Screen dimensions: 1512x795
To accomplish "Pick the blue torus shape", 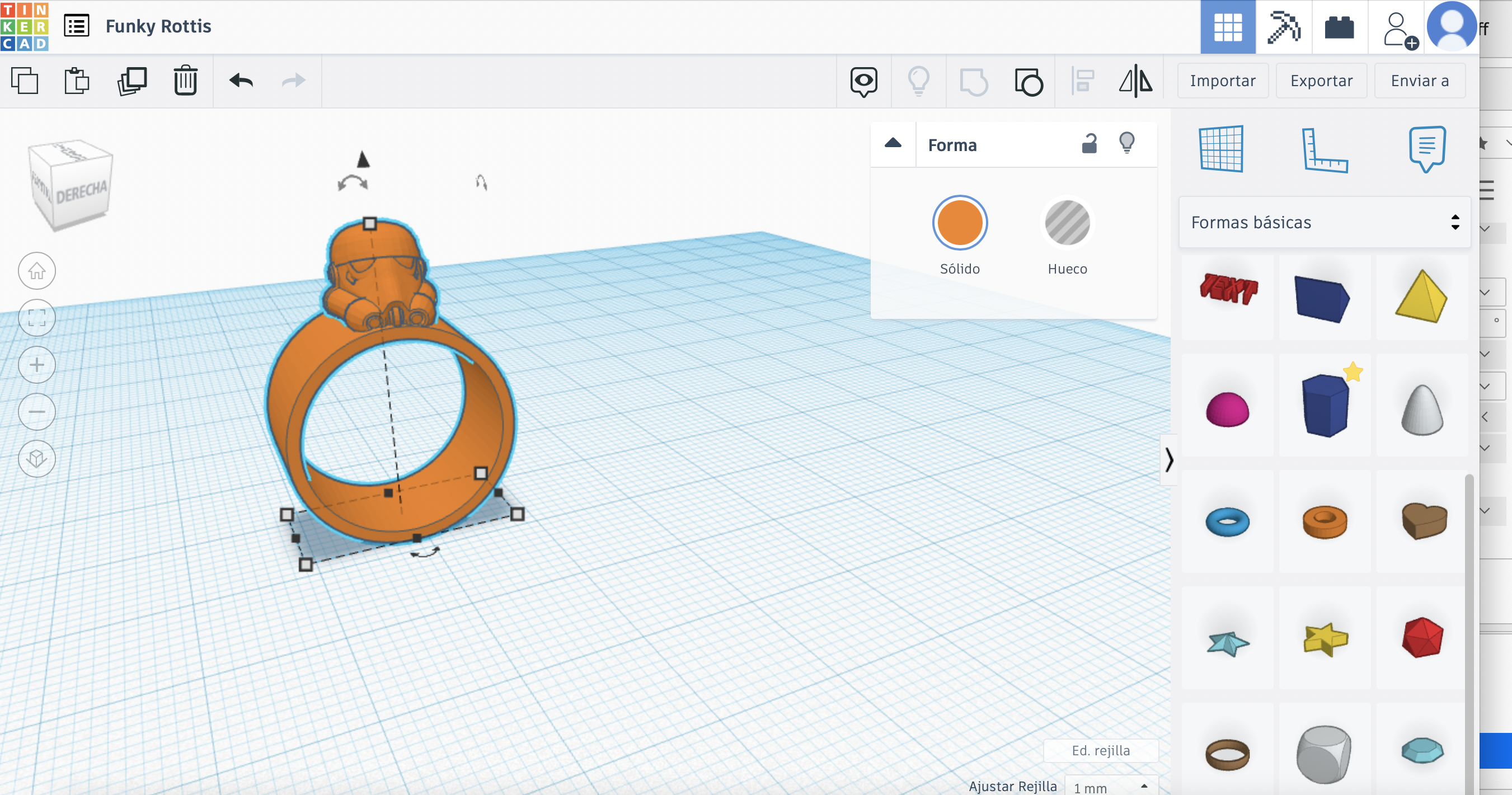I will coord(1227,521).
